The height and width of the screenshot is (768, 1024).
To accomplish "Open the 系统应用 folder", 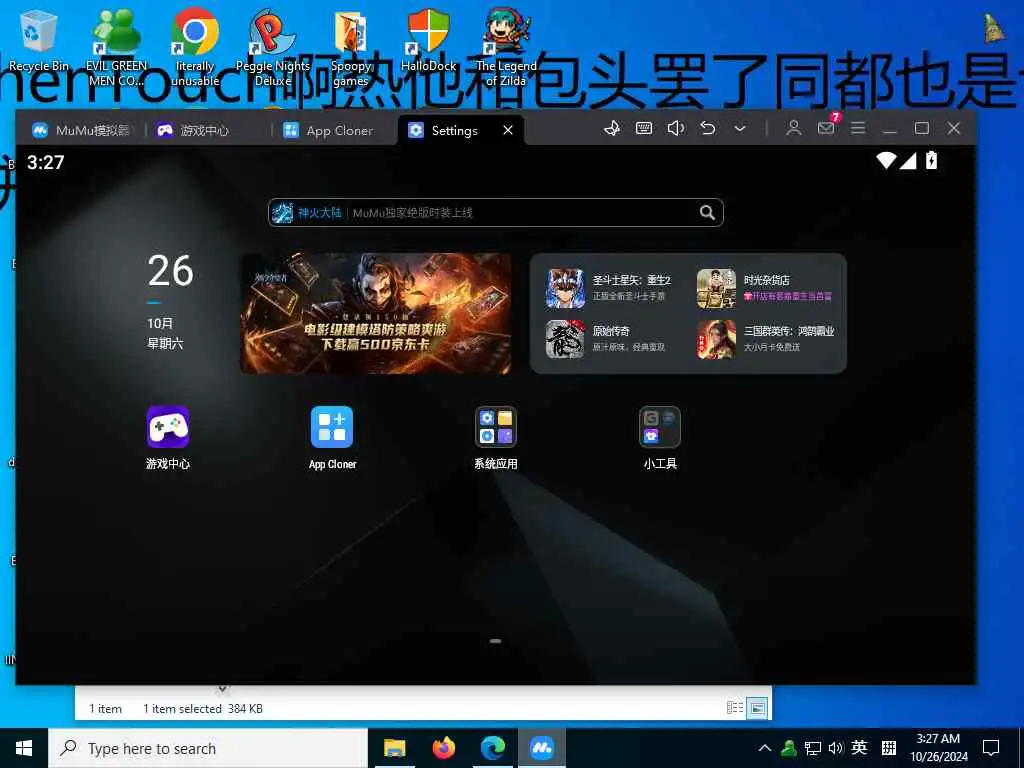I will pyautogui.click(x=496, y=427).
